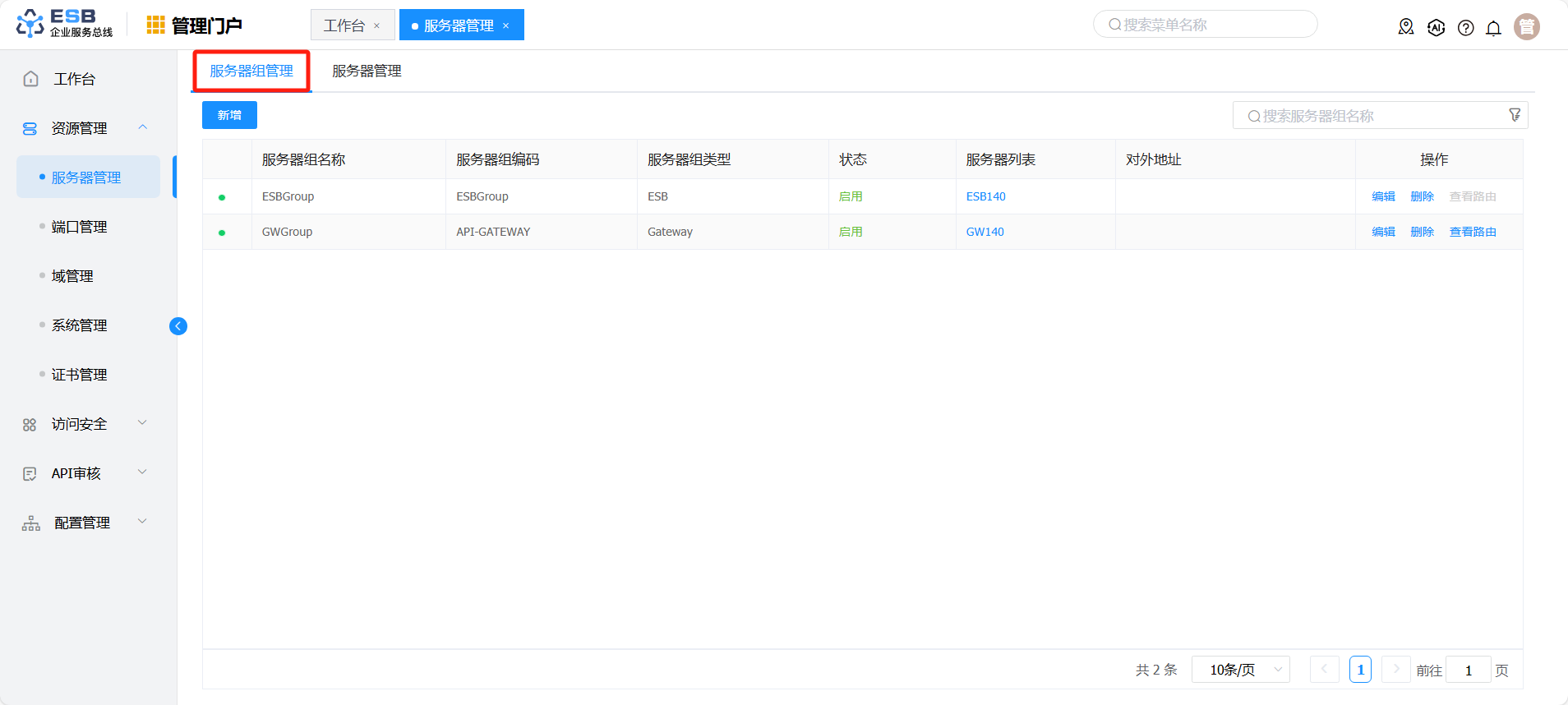Open the ESB140 server link
Screen dimensions: 1568x705
tap(985, 196)
